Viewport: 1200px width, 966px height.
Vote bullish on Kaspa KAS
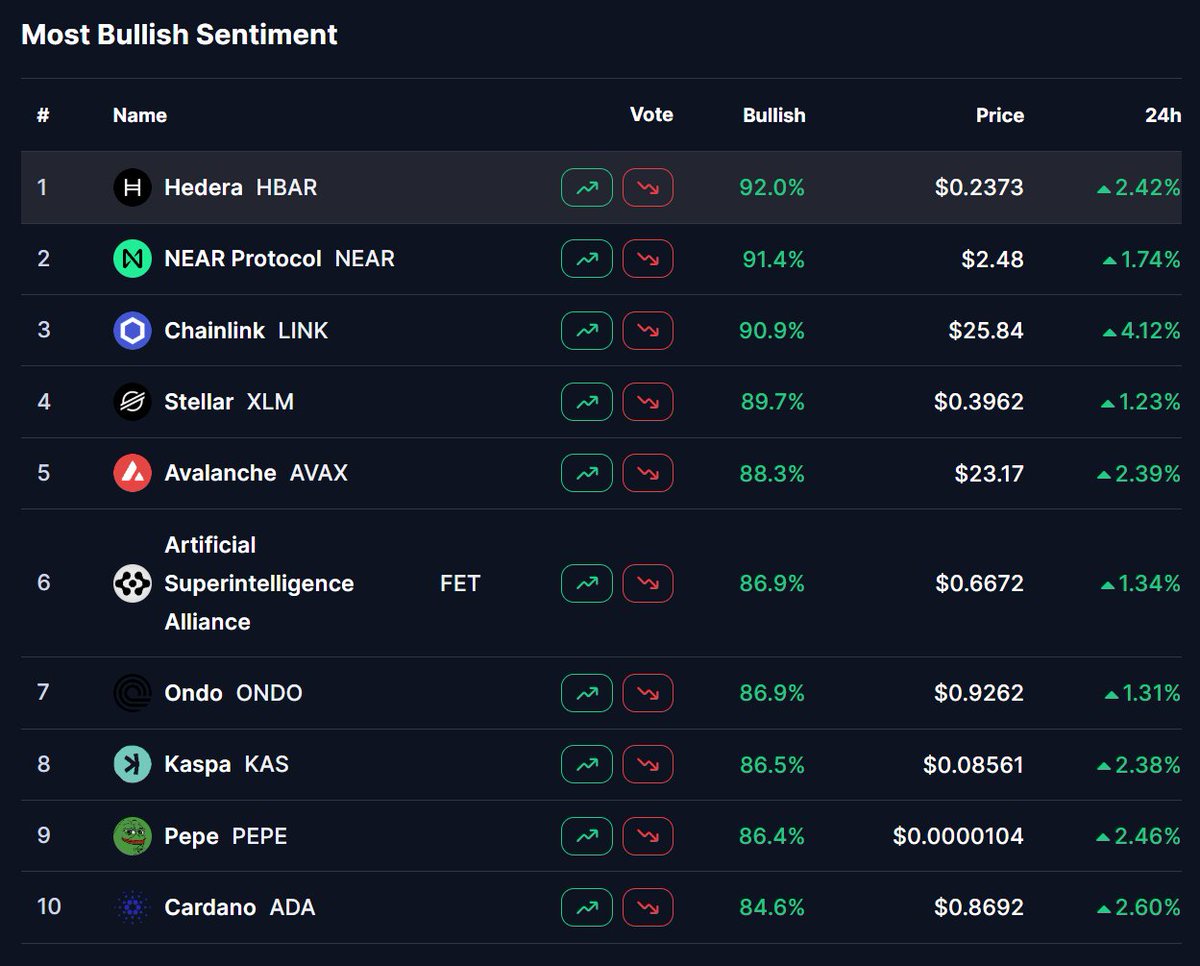pyautogui.click(x=587, y=765)
